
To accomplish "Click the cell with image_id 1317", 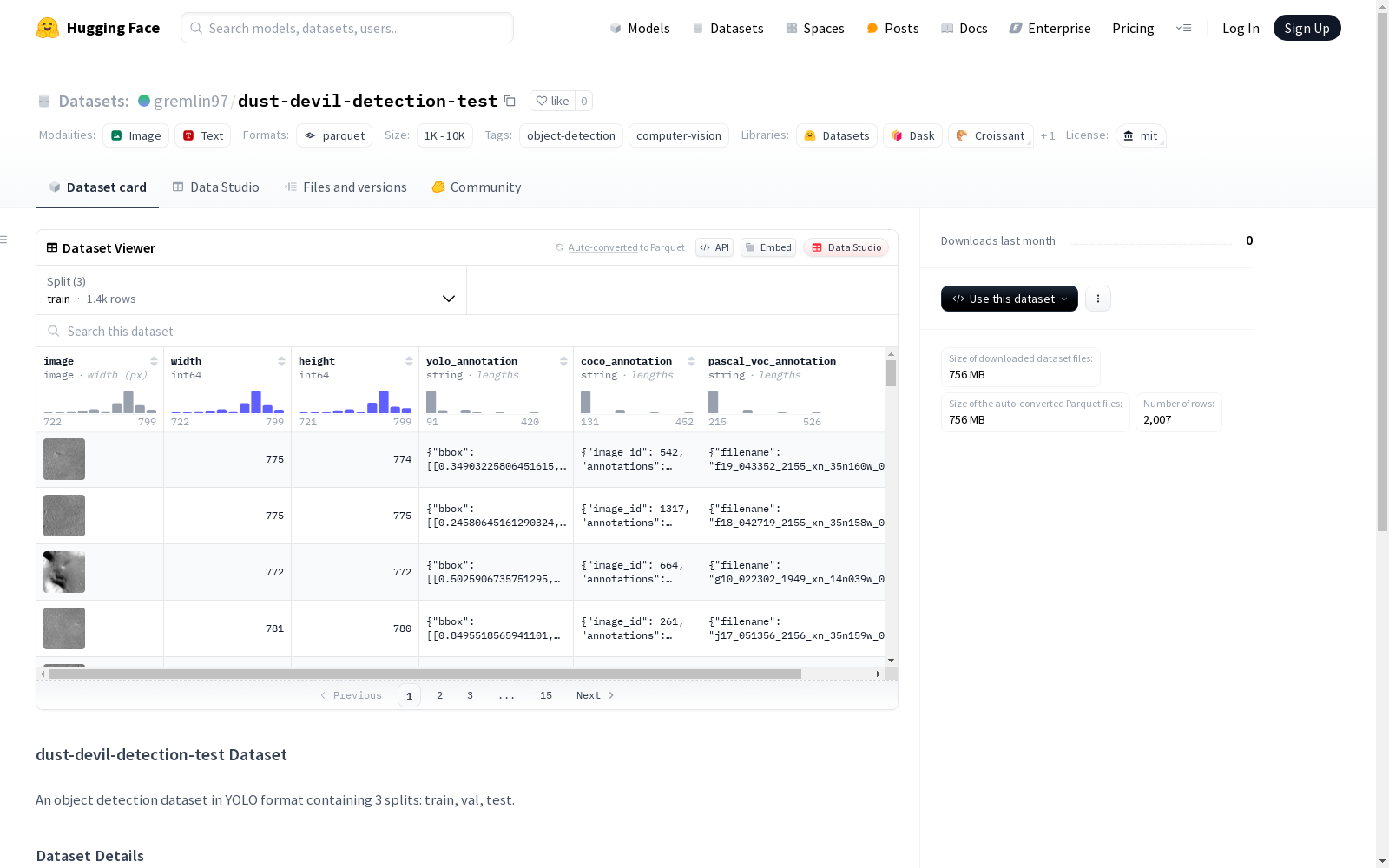I will 637,516.
